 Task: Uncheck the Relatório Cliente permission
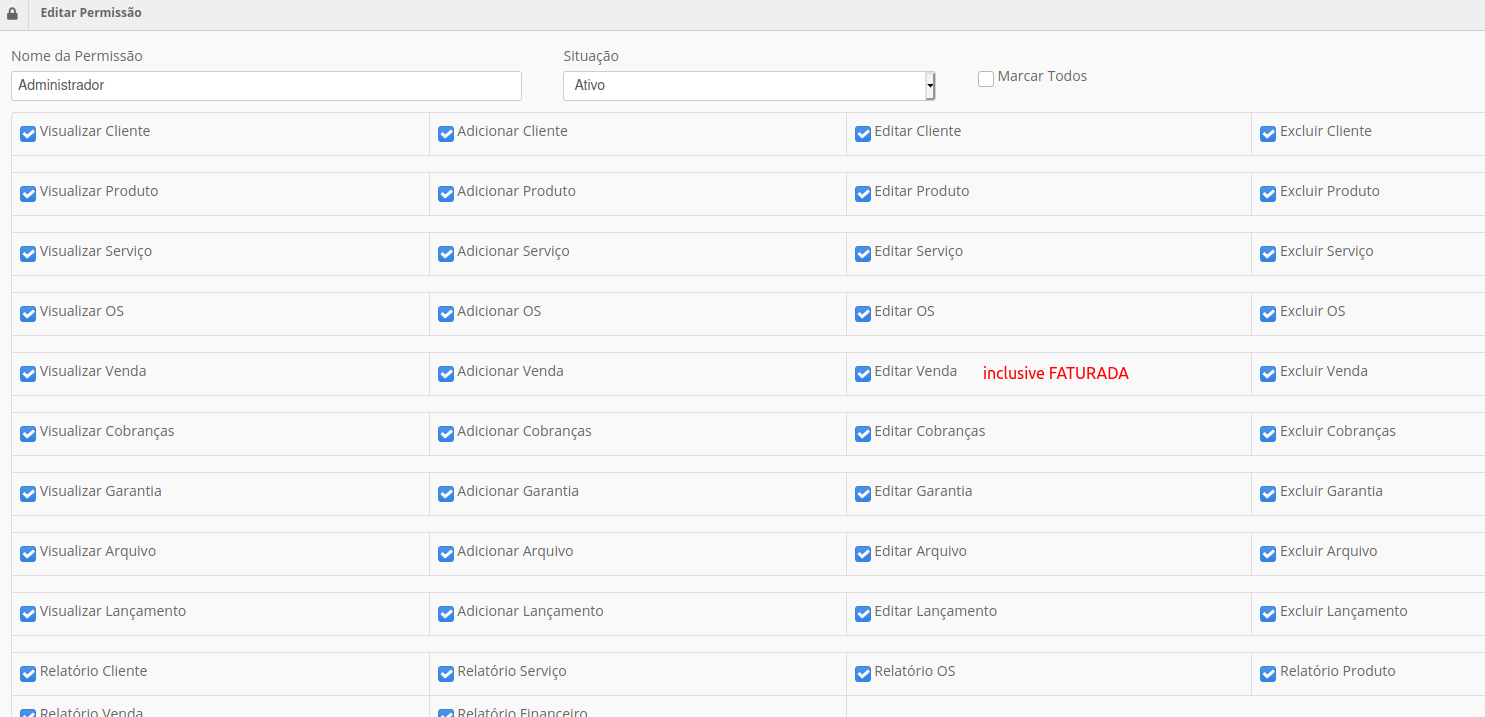[x=27, y=673]
